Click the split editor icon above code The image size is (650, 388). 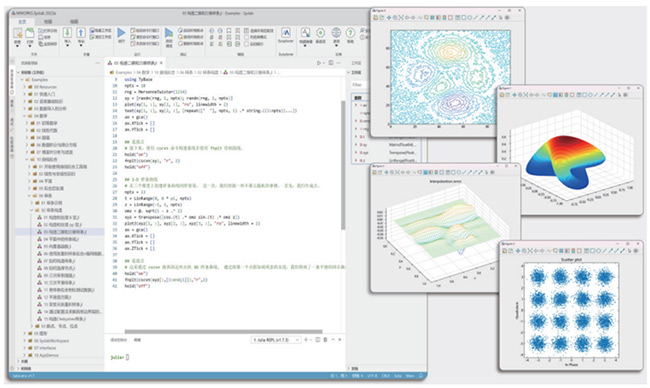point(331,63)
